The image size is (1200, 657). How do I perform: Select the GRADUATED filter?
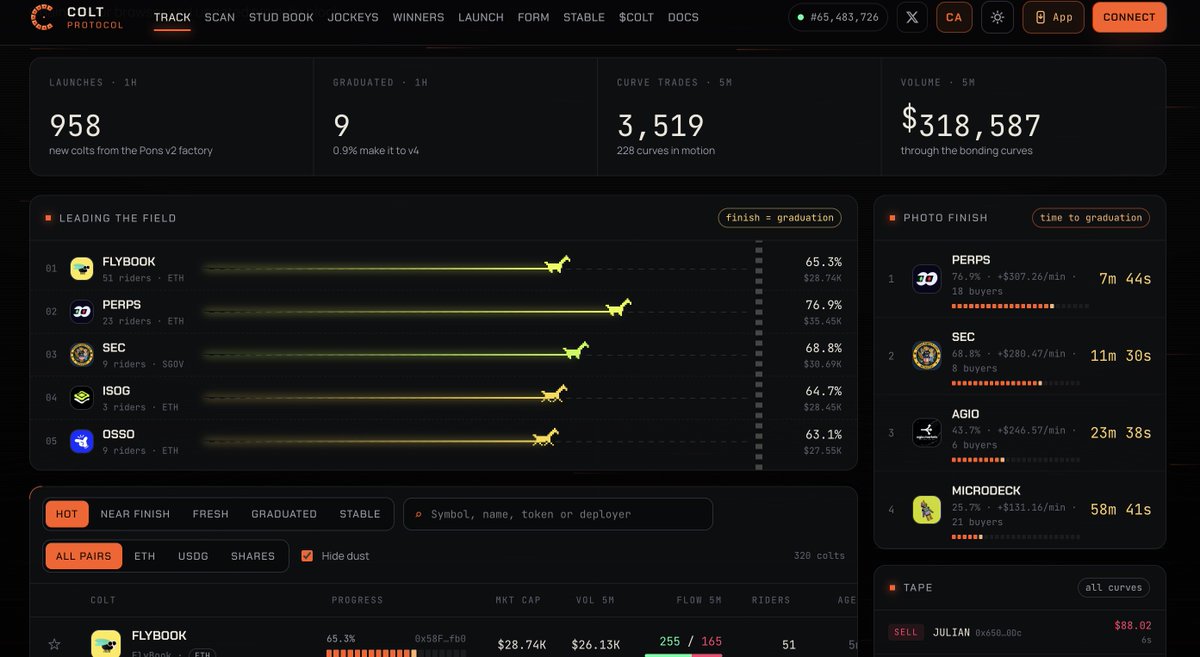[x=284, y=514]
